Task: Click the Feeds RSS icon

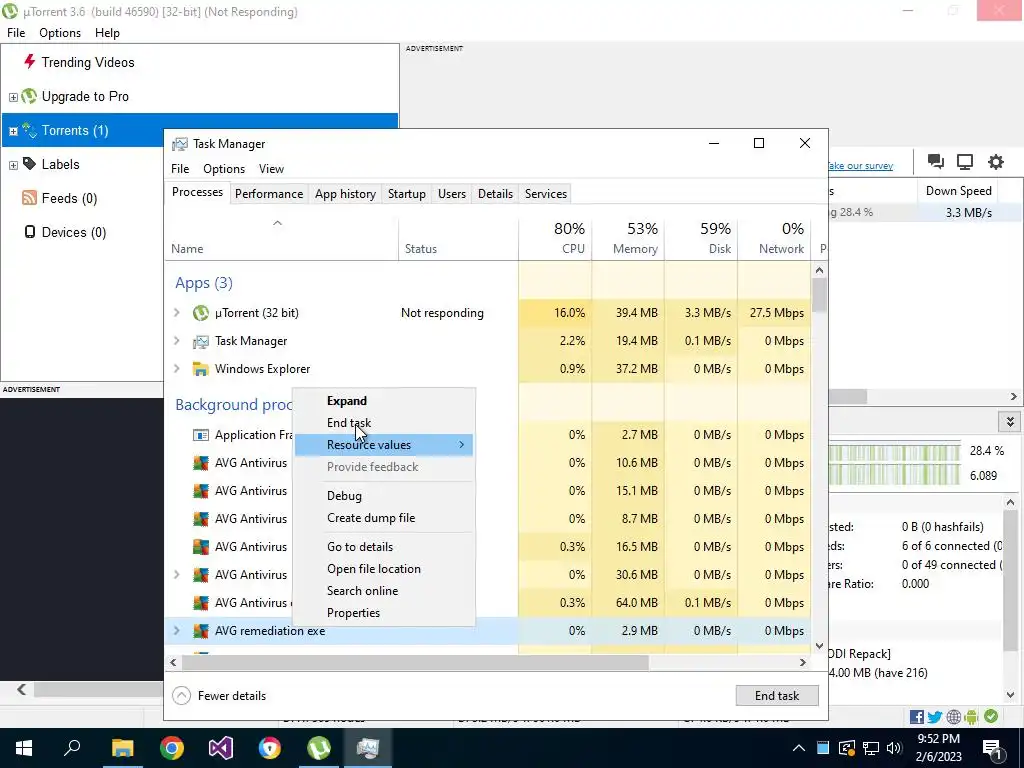Action: (29, 197)
